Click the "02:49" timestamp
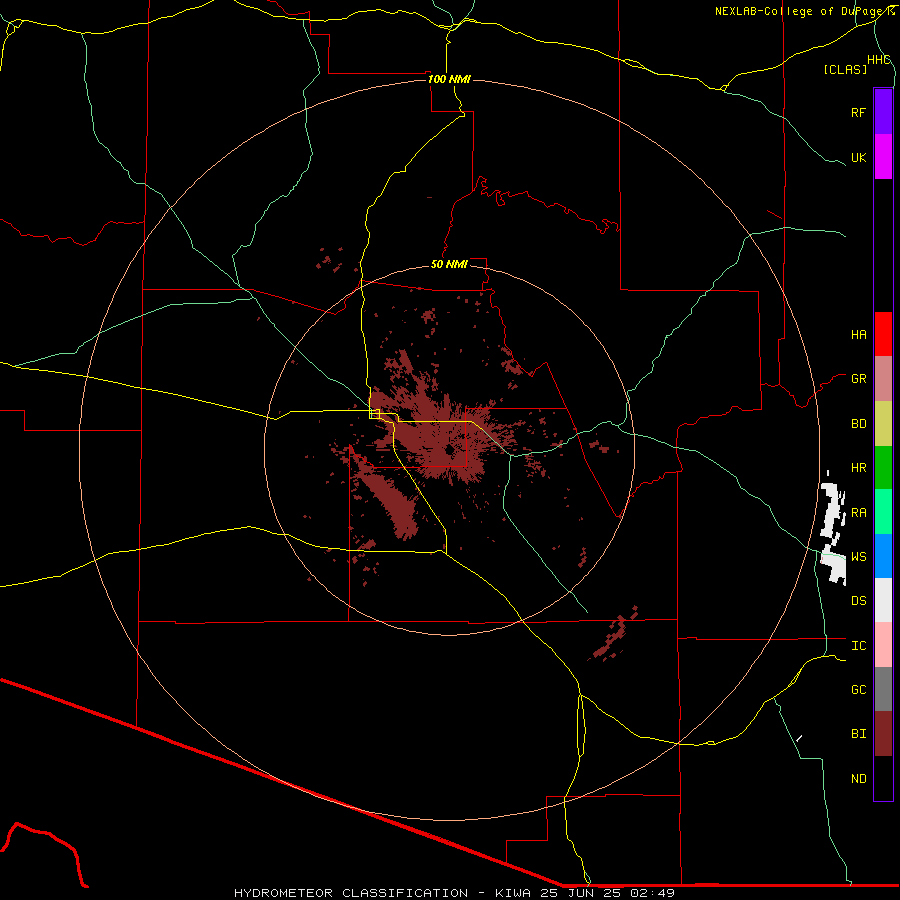900x900 pixels. (652, 893)
